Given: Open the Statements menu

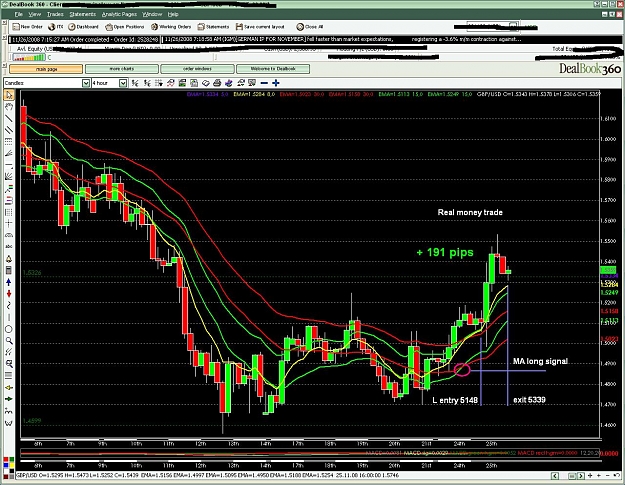Looking at the screenshot, I should [83, 14].
